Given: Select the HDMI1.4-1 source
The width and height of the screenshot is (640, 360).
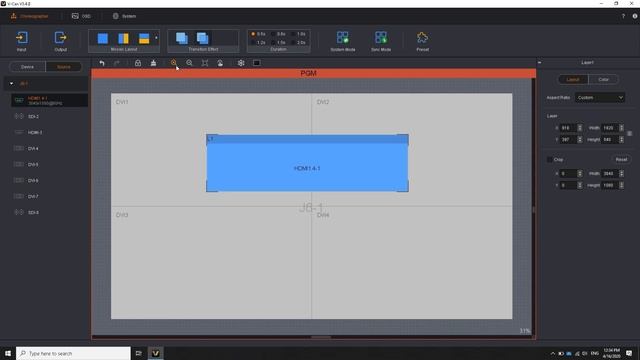Looking at the screenshot, I should [49, 100].
